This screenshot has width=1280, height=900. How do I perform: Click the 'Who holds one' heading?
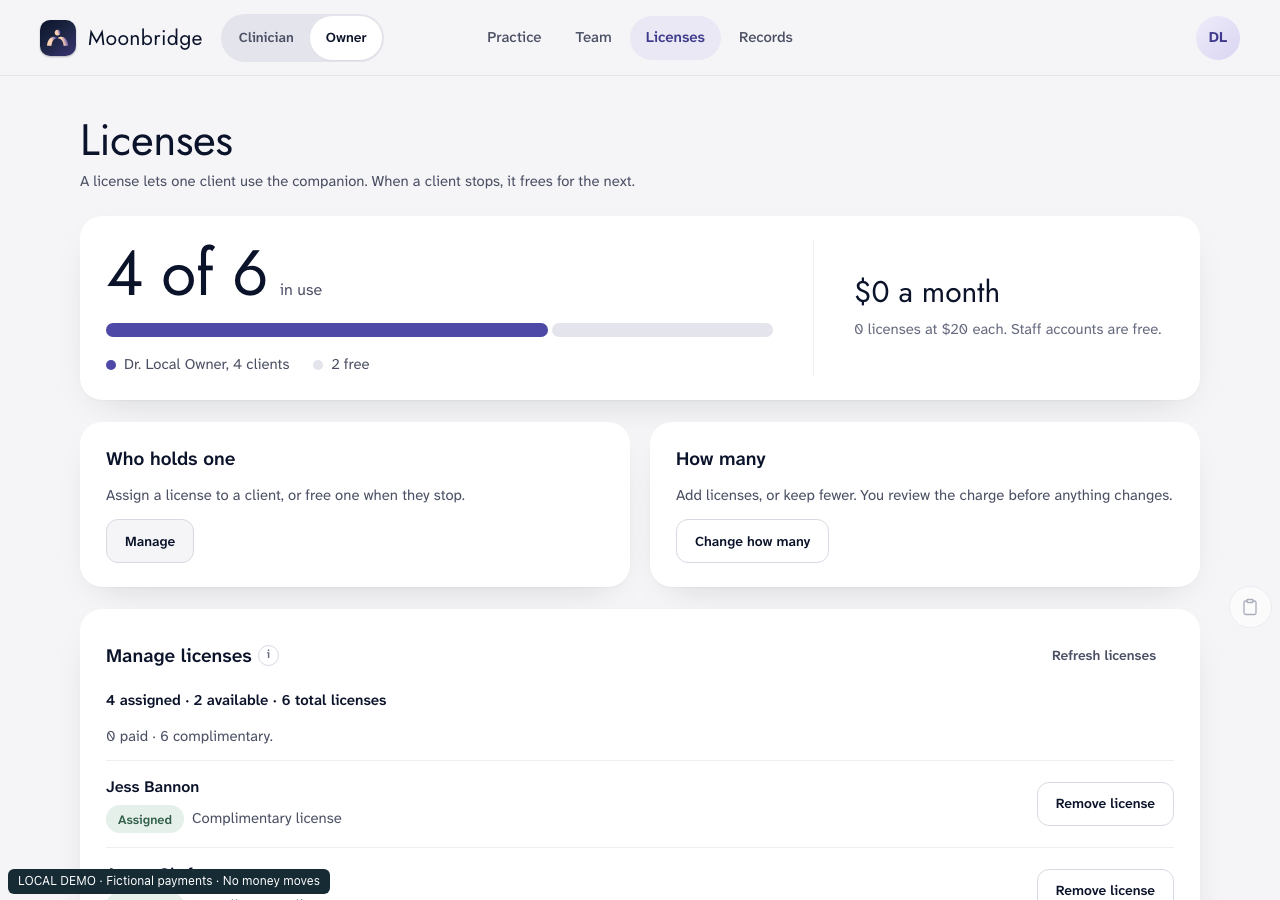171,459
